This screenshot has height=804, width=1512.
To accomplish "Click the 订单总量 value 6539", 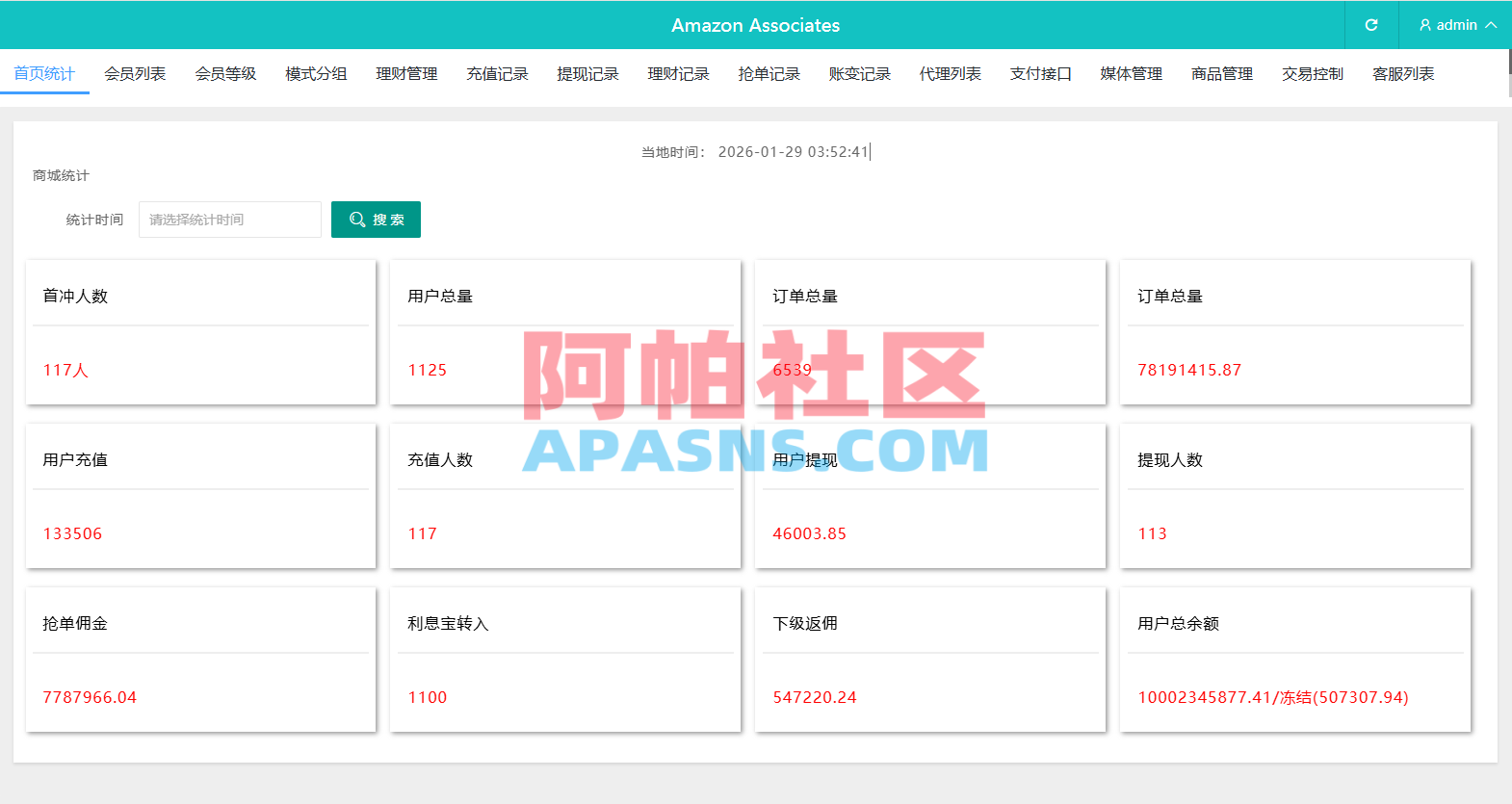I will [792, 370].
